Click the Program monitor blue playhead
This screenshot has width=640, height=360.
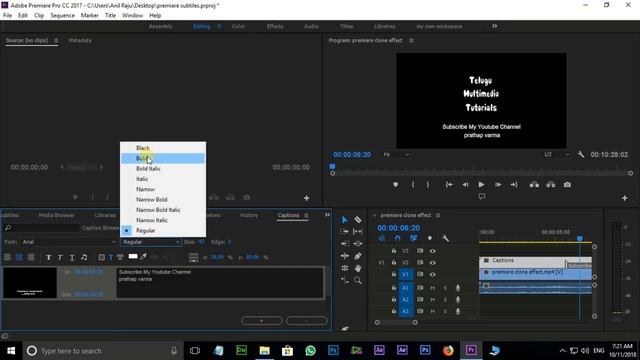332,167
